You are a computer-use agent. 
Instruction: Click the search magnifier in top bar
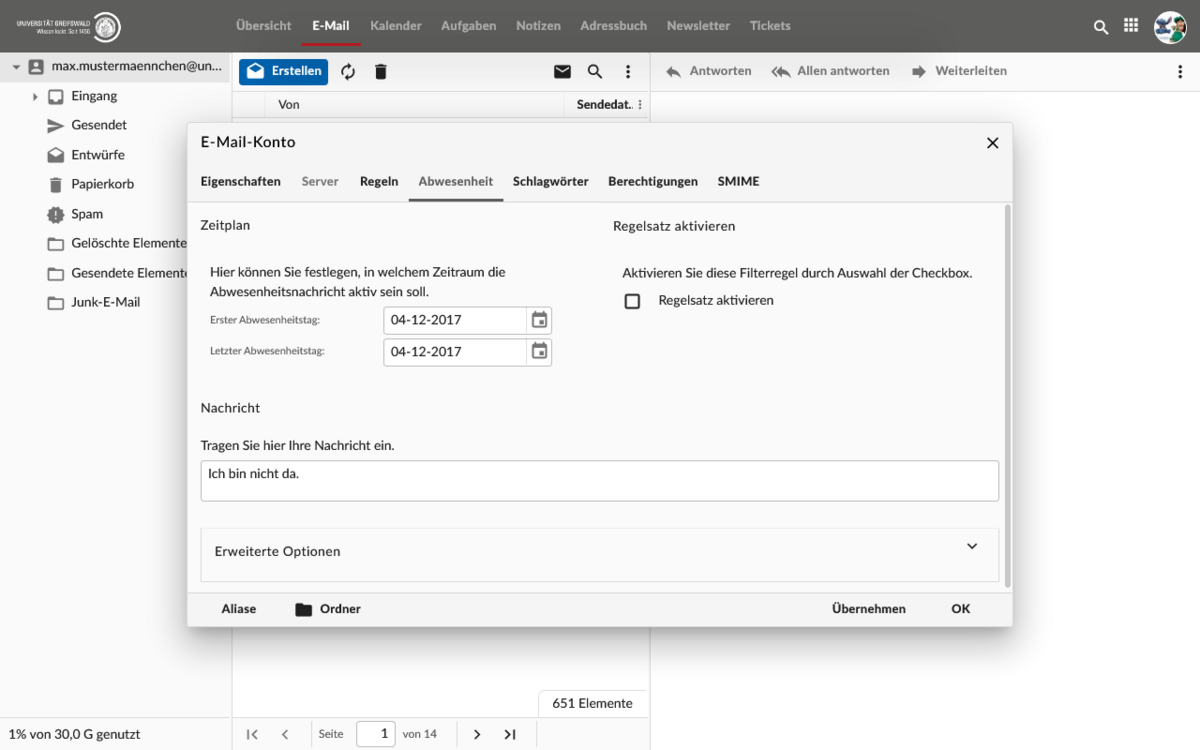pyautogui.click(x=1101, y=27)
